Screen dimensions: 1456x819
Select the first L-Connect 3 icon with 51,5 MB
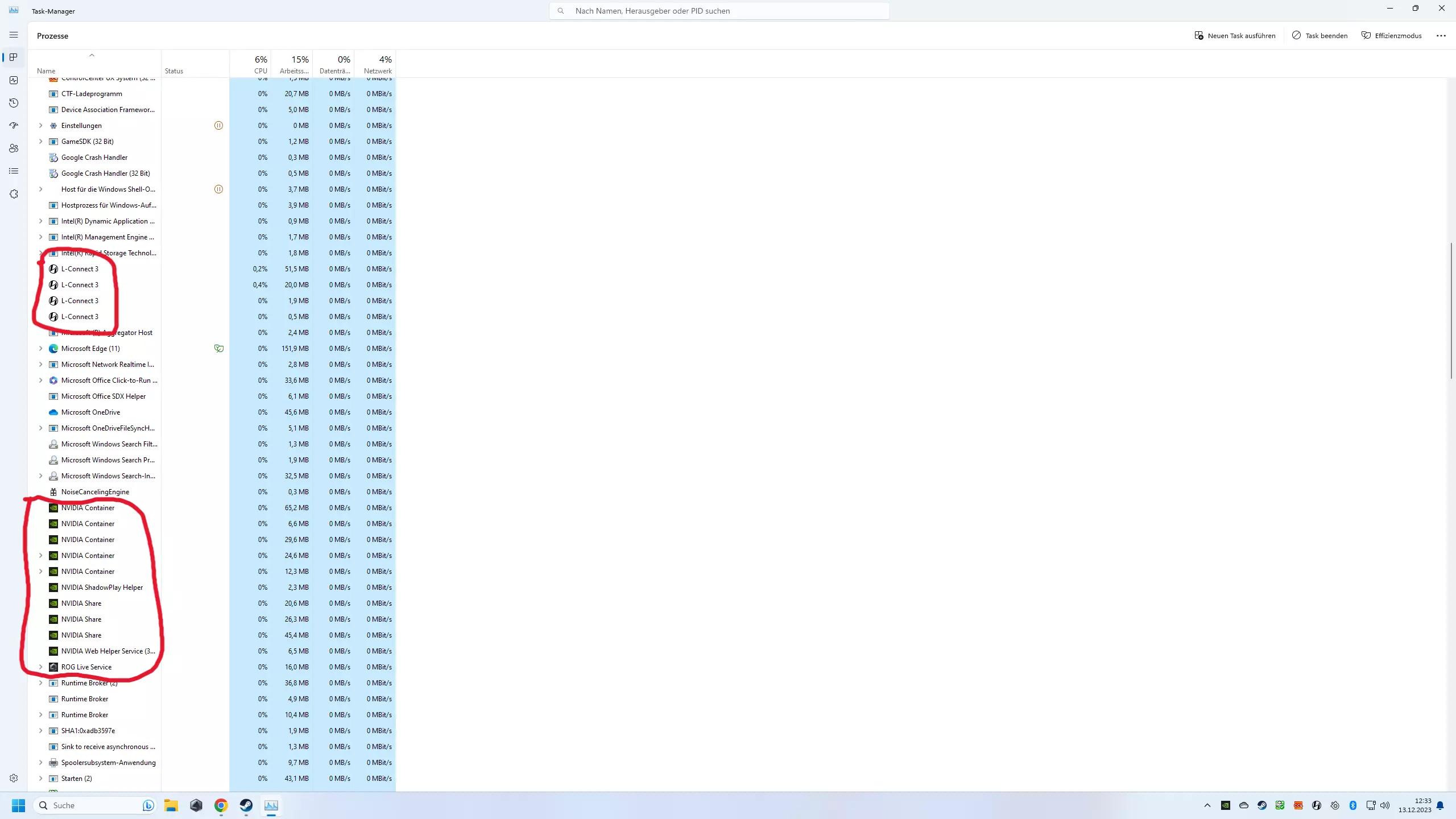pos(53,269)
